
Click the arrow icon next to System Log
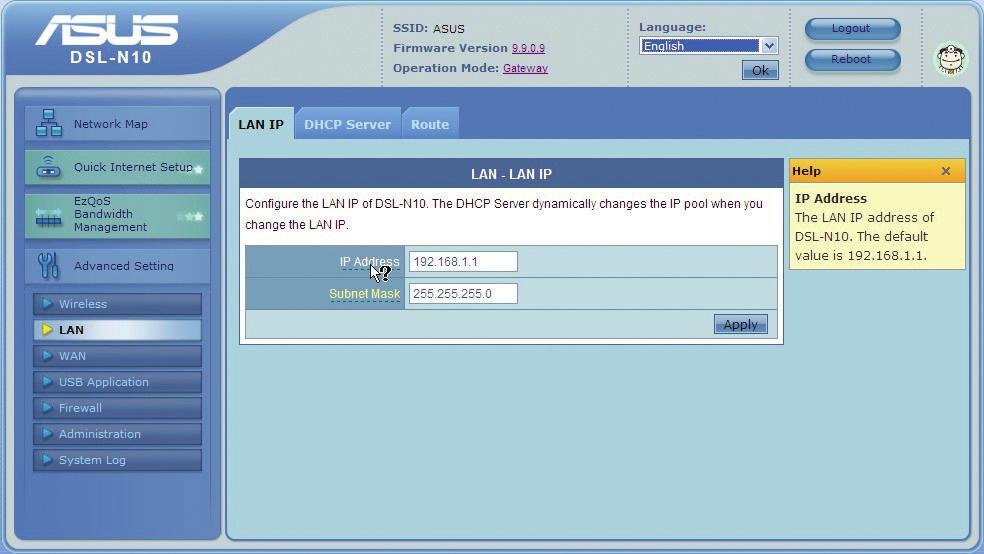(47, 460)
